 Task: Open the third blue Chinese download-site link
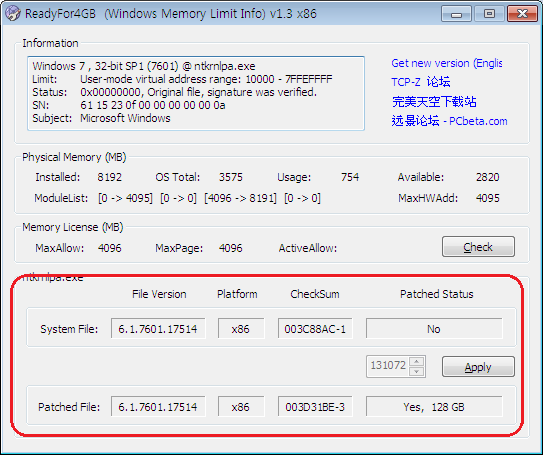434,102
